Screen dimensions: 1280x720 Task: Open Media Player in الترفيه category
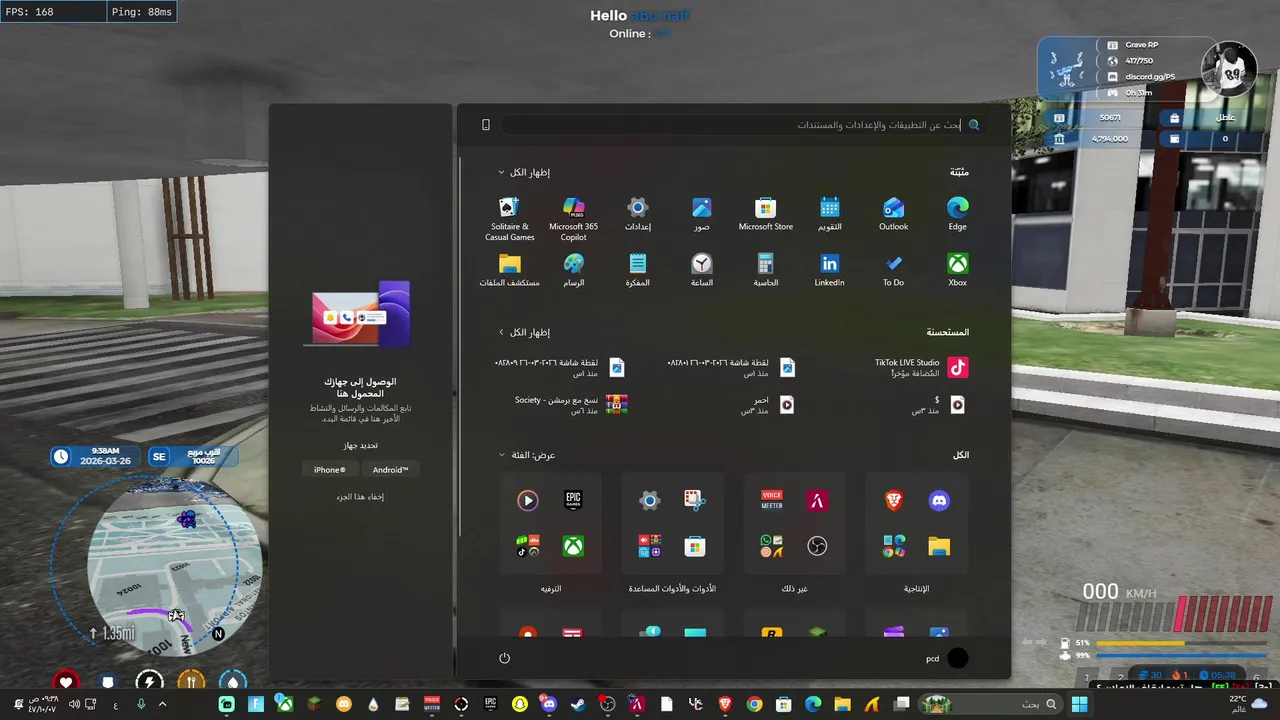pos(528,501)
